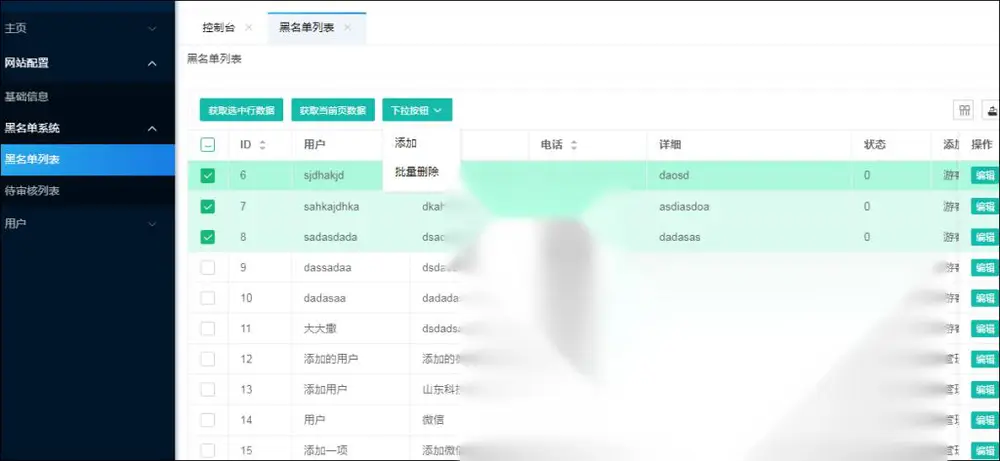Click the export icon right of column filter
The height and width of the screenshot is (461, 1000).
click(992, 110)
